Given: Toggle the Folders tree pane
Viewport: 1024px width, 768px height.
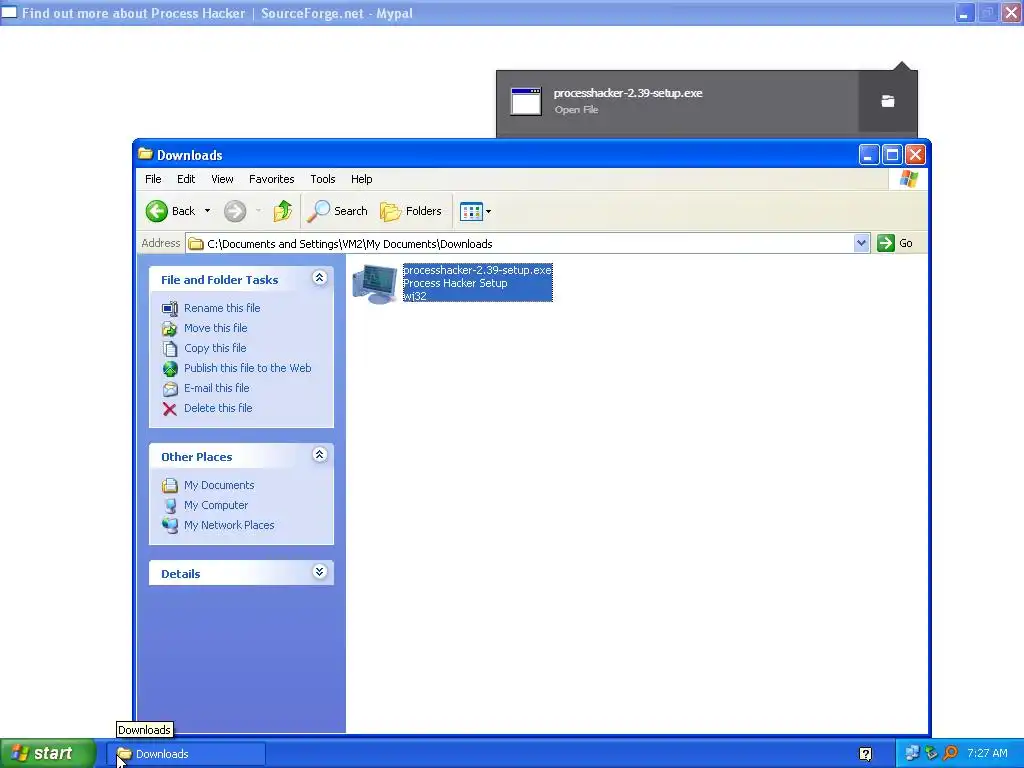Looking at the screenshot, I should (411, 211).
